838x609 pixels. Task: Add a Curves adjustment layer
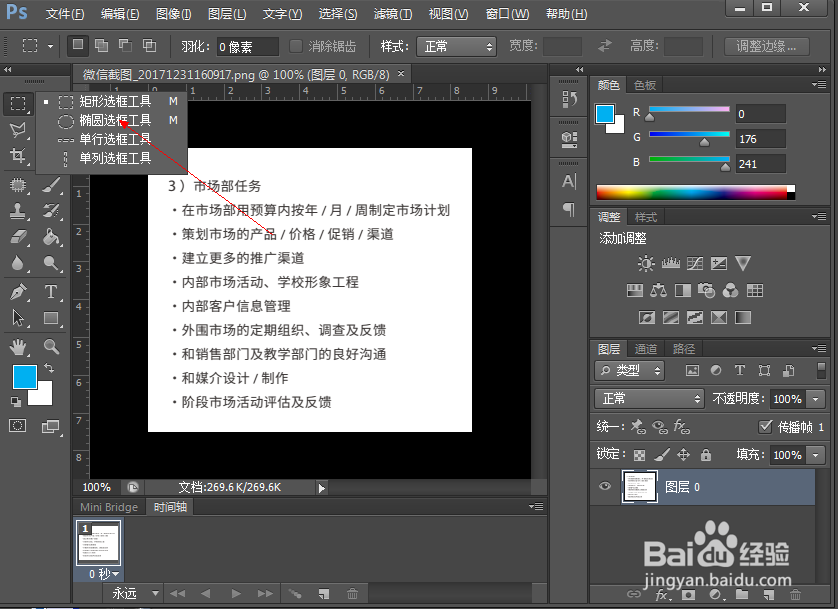(695, 261)
